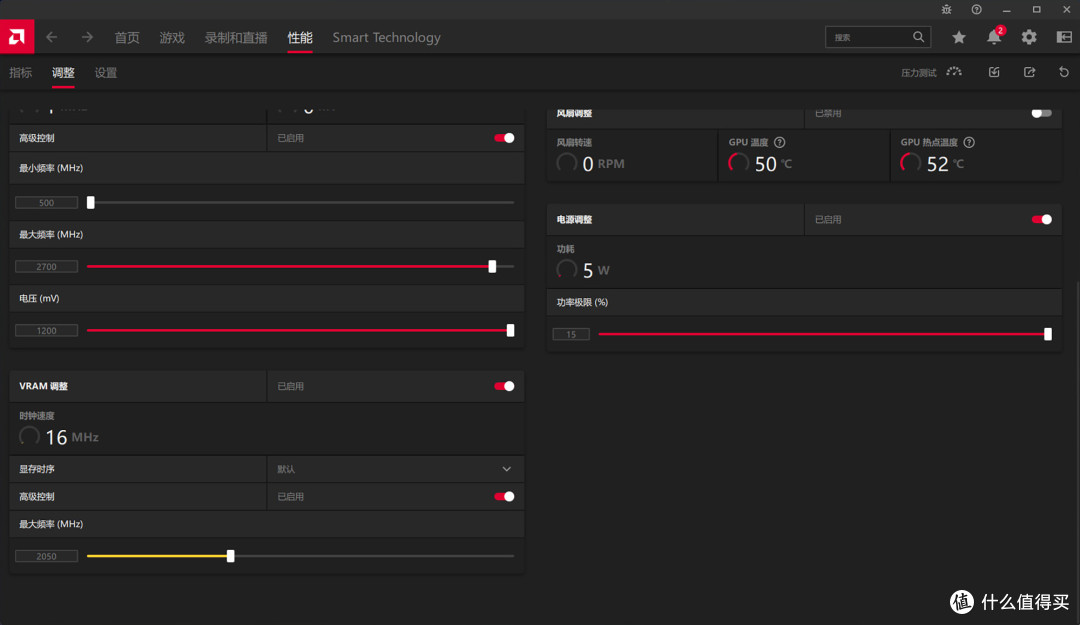Toggle the sidebar panel icon
The image size is (1080, 625).
[1064, 37]
